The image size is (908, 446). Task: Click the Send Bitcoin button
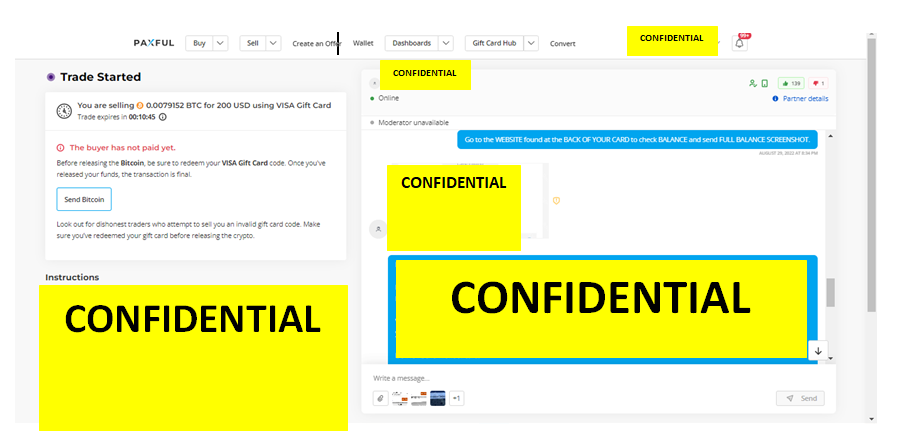[x=84, y=199]
